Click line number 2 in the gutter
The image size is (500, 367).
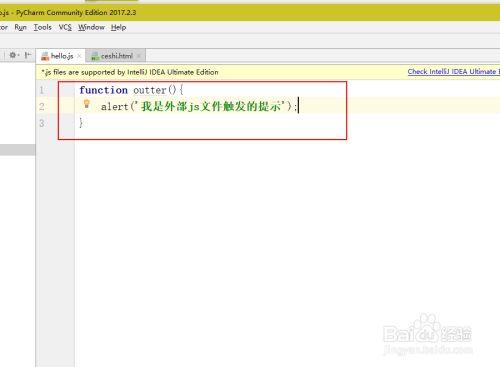42,107
